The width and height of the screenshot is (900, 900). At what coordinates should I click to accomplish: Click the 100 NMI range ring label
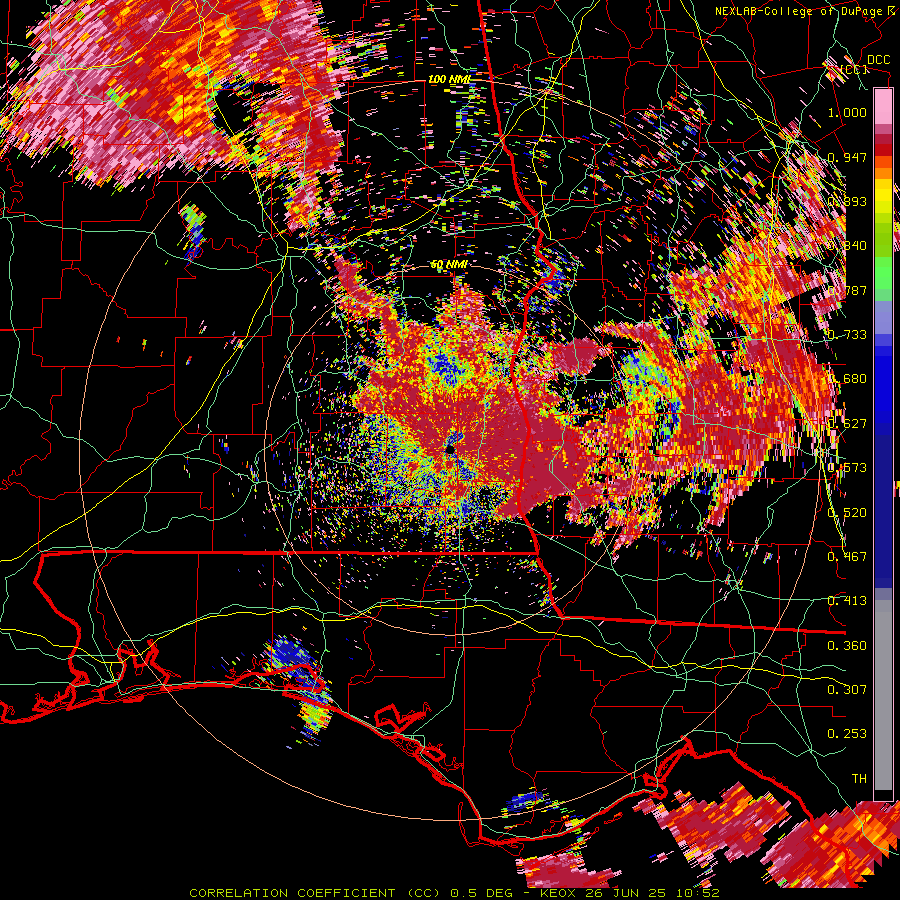pos(448,79)
